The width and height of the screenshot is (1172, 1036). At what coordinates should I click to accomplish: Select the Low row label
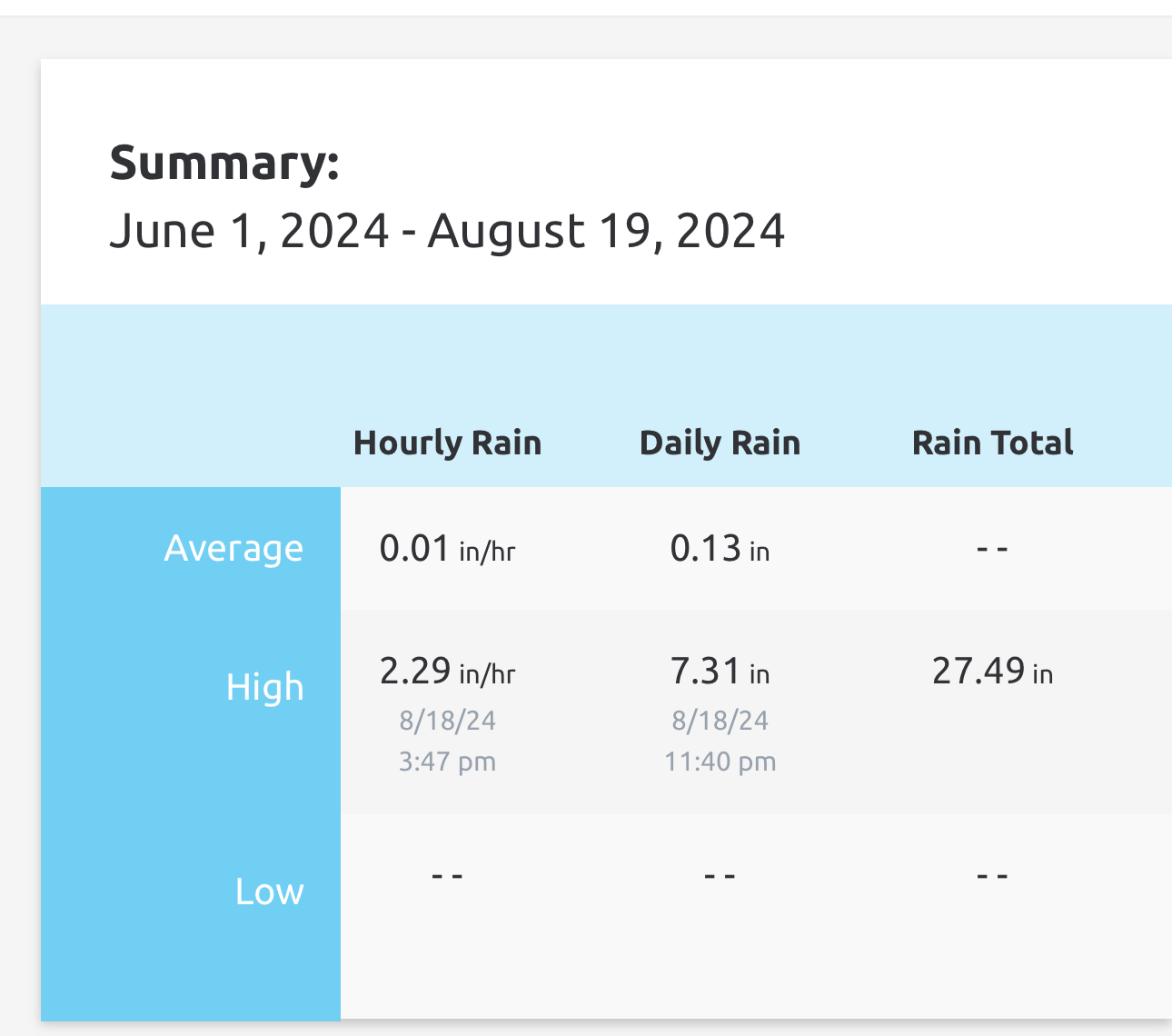click(x=269, y=892)
